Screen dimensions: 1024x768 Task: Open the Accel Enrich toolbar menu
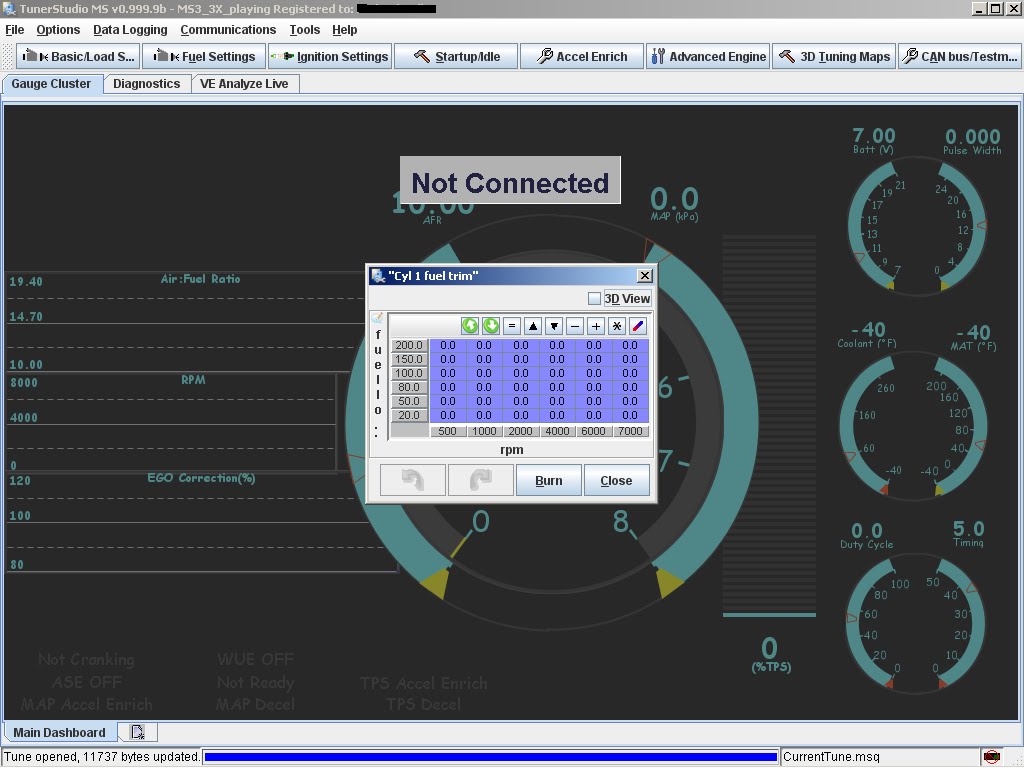582,56
